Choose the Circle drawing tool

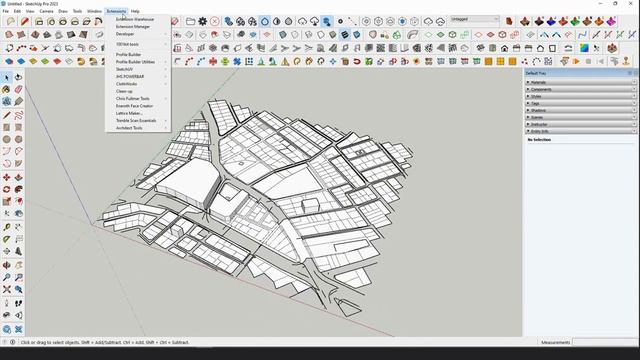pyautogui.click(x=7, y=140)
